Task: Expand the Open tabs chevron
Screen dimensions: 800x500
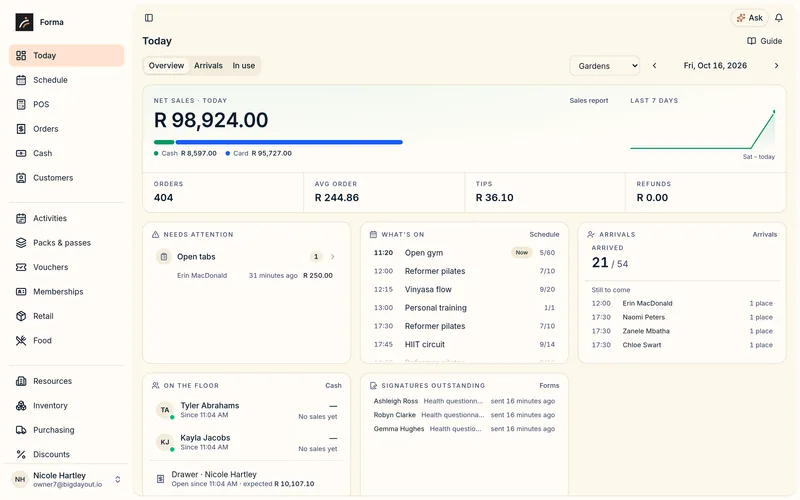Action: [333, 257]
